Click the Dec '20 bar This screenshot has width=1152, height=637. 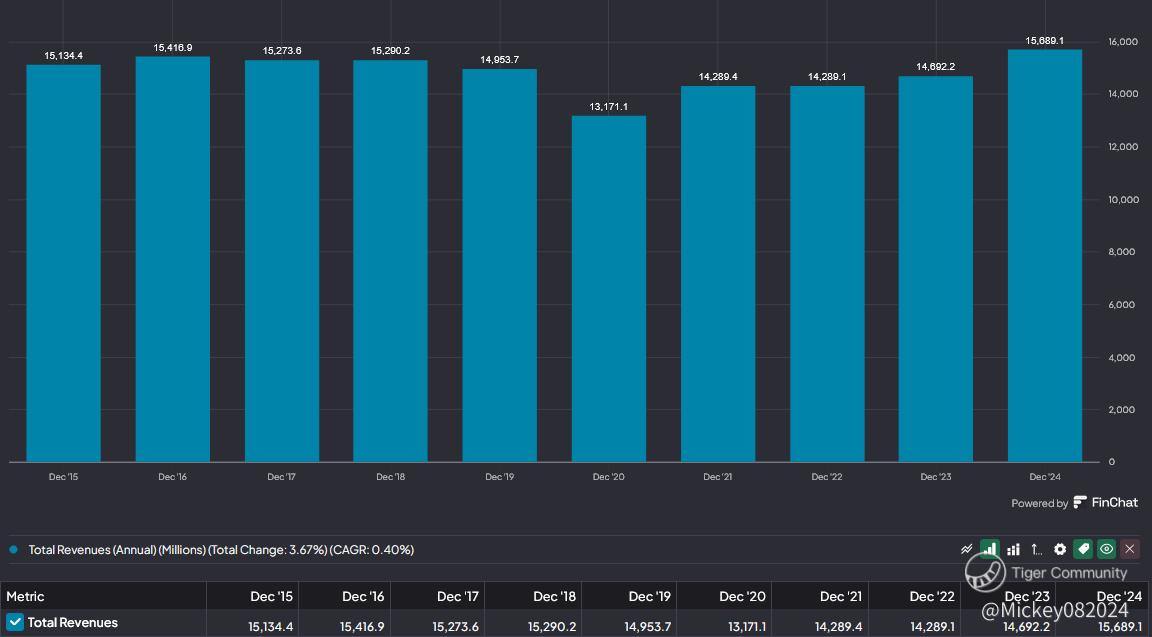point(609,289)
